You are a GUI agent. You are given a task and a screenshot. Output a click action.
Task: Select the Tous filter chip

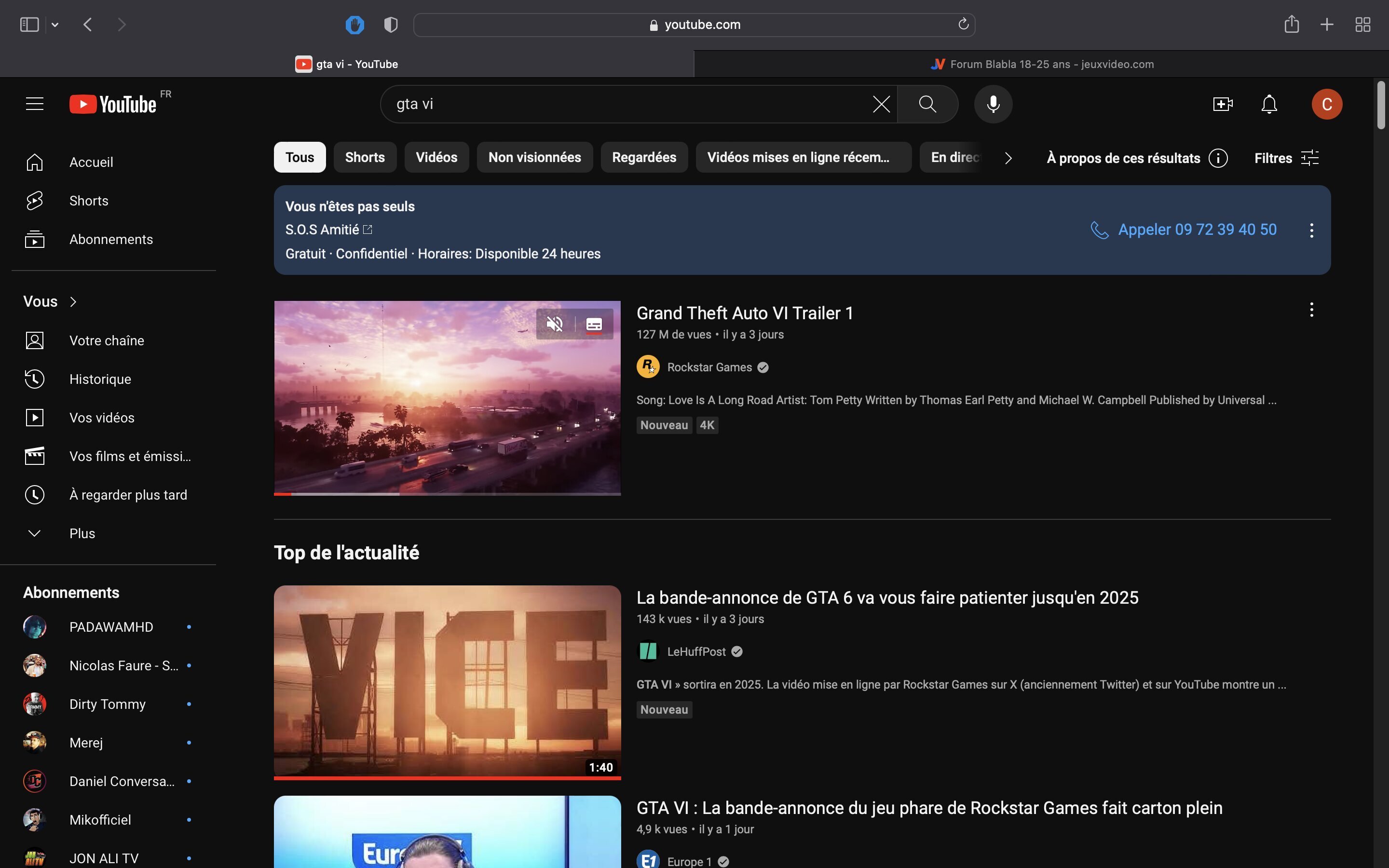[x=300, y=157]
